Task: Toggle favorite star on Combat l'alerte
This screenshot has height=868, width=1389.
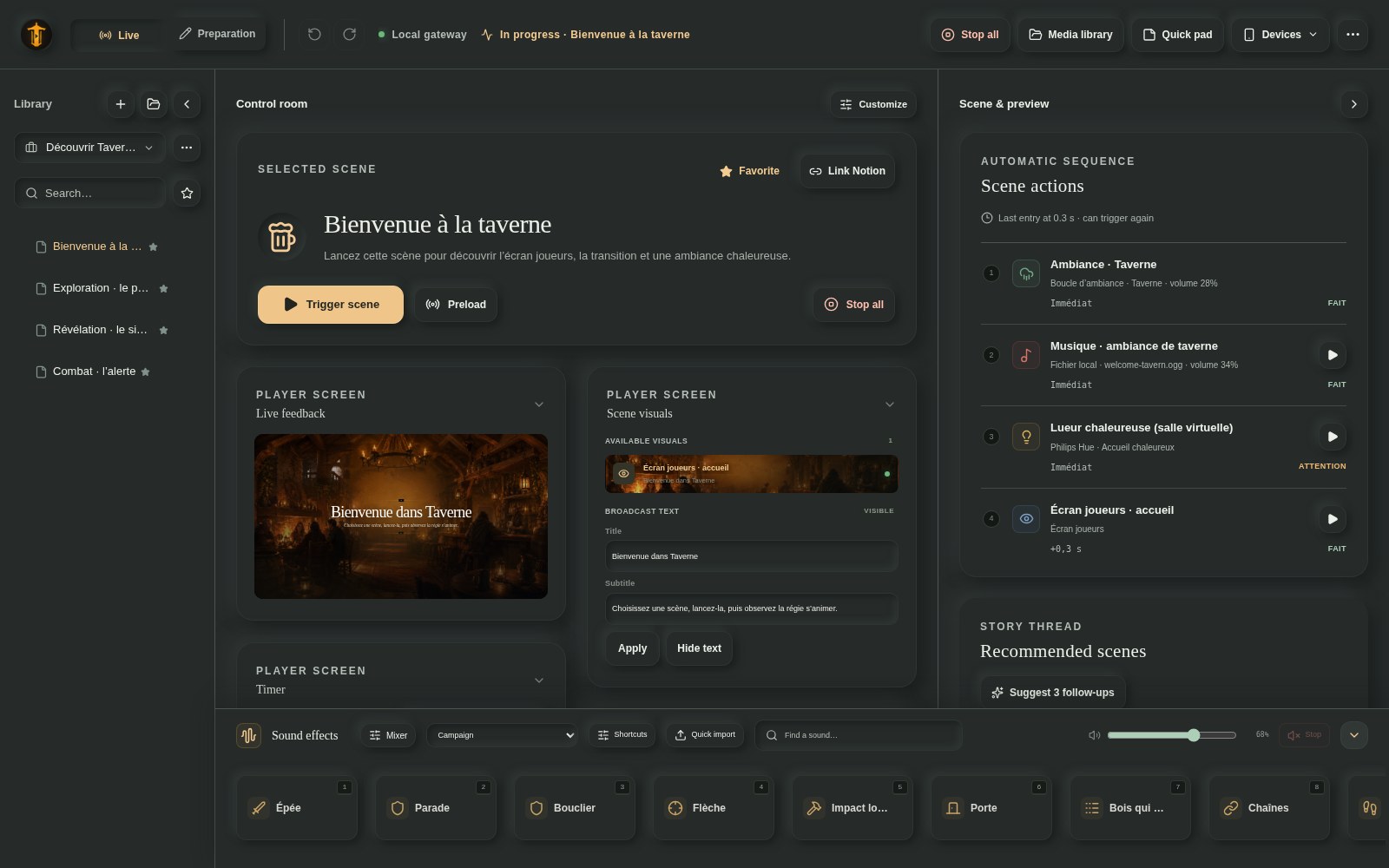Action: pyautogui.click(x=145, y=372)
